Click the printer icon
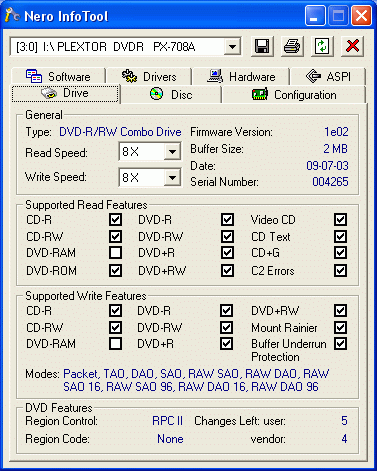This screenshot has width=377, height=471. click(x=292, y=46)
